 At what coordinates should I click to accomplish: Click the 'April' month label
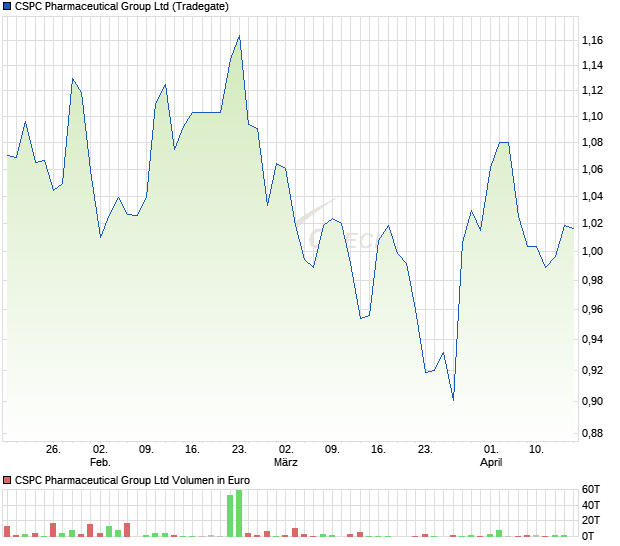(491, 462)
